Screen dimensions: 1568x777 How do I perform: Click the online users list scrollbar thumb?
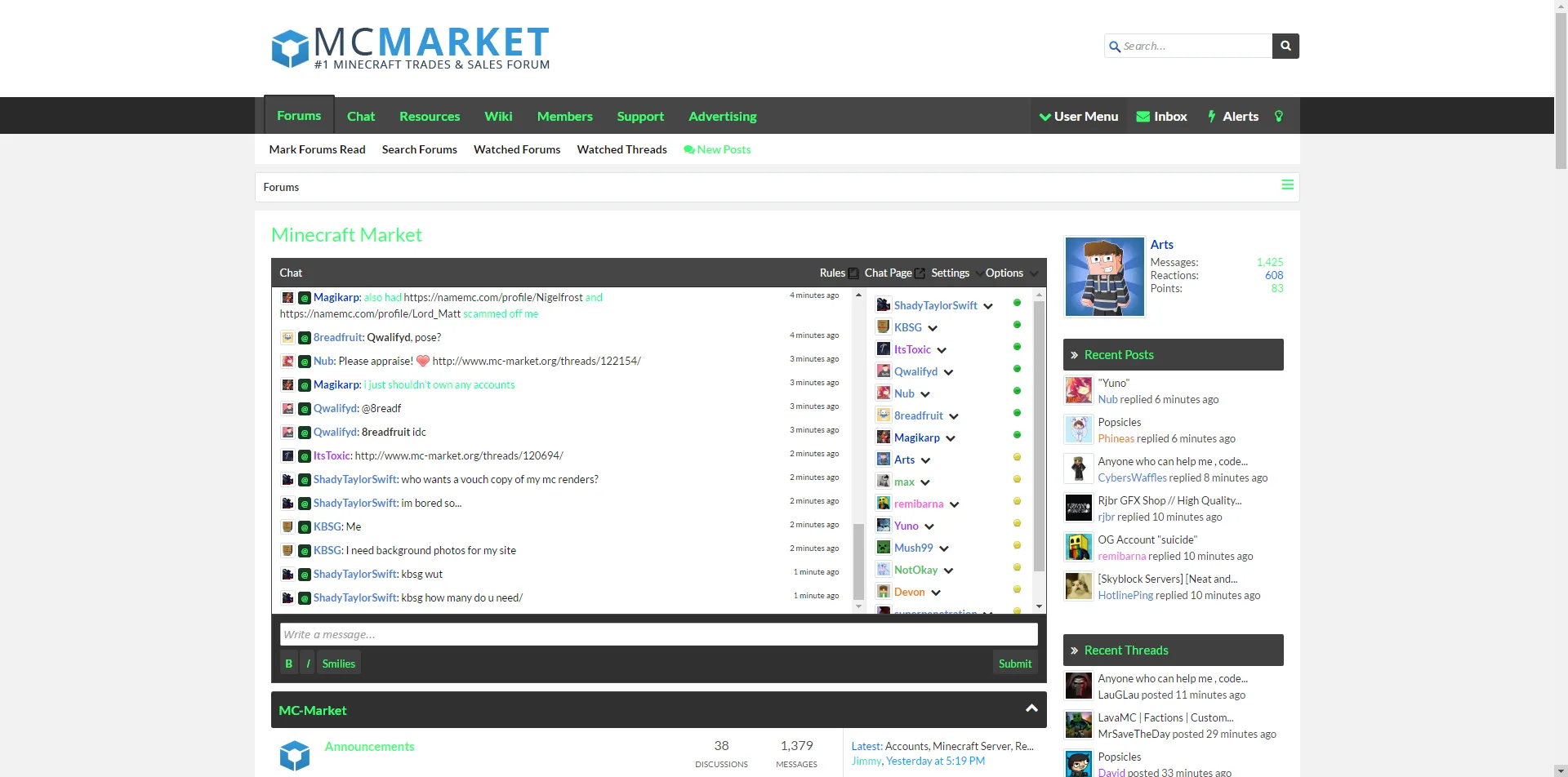pyautogui.click(x=1039, y=437)
